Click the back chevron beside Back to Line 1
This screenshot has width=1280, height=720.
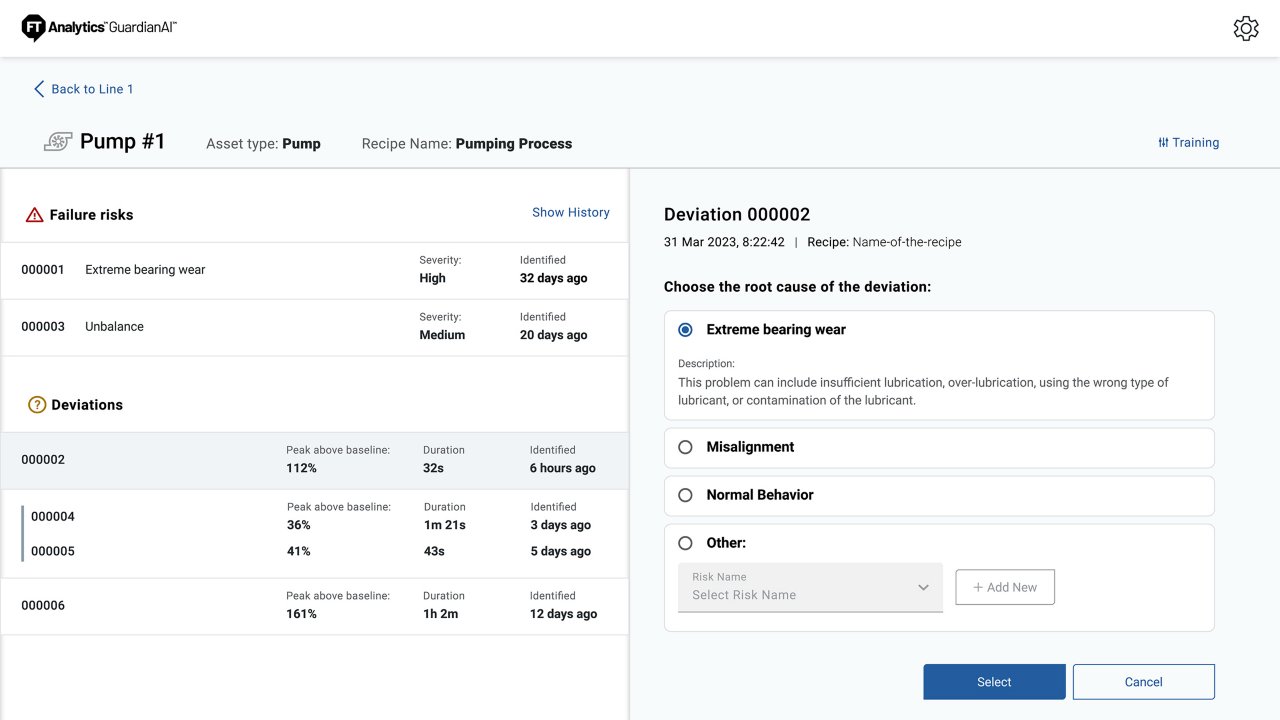[38, 88]
